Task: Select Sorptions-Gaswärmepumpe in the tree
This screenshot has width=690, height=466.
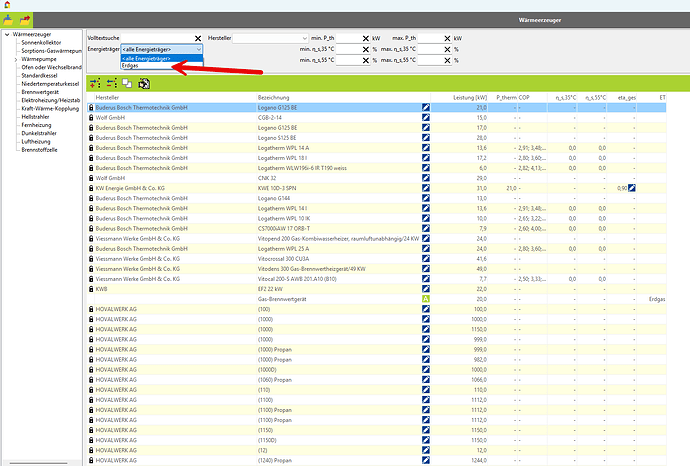Action: 51,51
